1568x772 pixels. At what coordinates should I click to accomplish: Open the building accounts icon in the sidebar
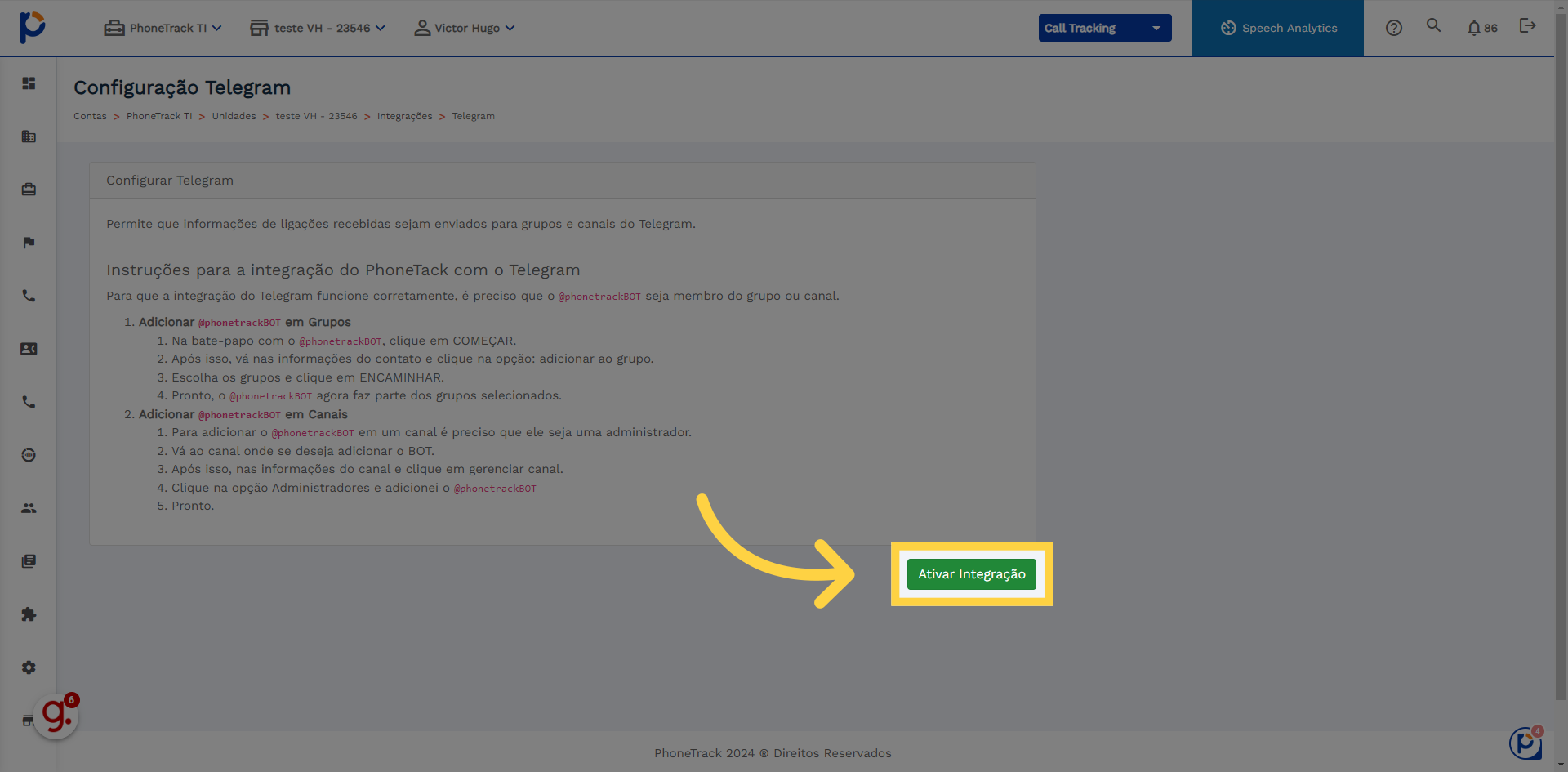coord(29,136)
